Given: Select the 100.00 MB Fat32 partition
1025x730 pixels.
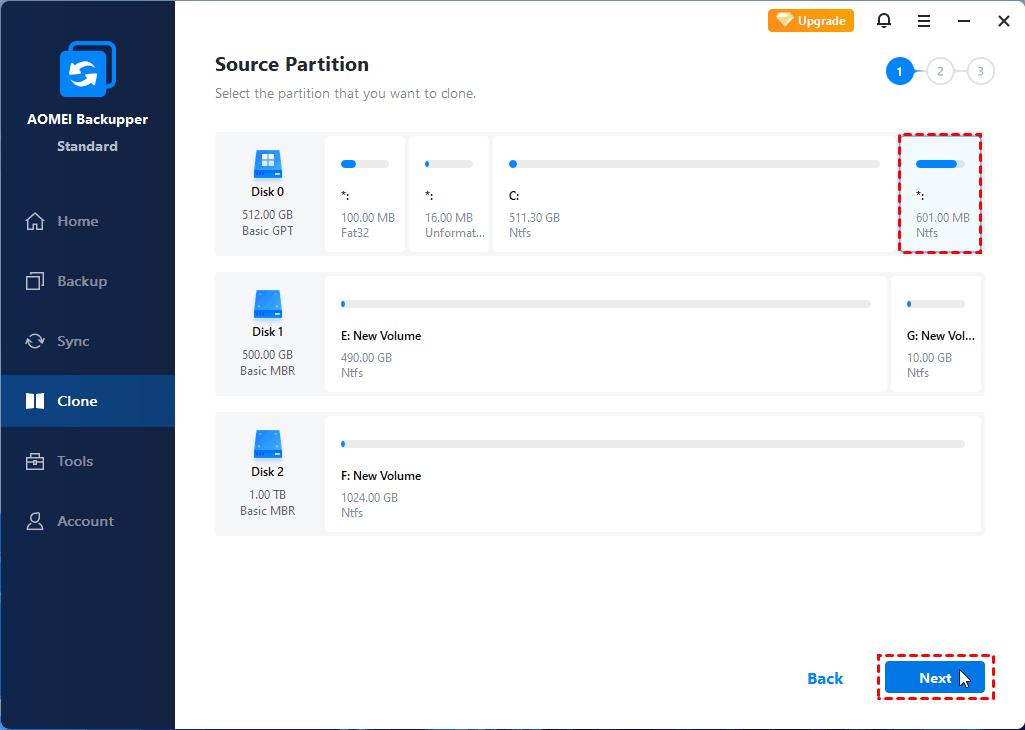Looking at the screenshot, I should click(x=365, y=195).
